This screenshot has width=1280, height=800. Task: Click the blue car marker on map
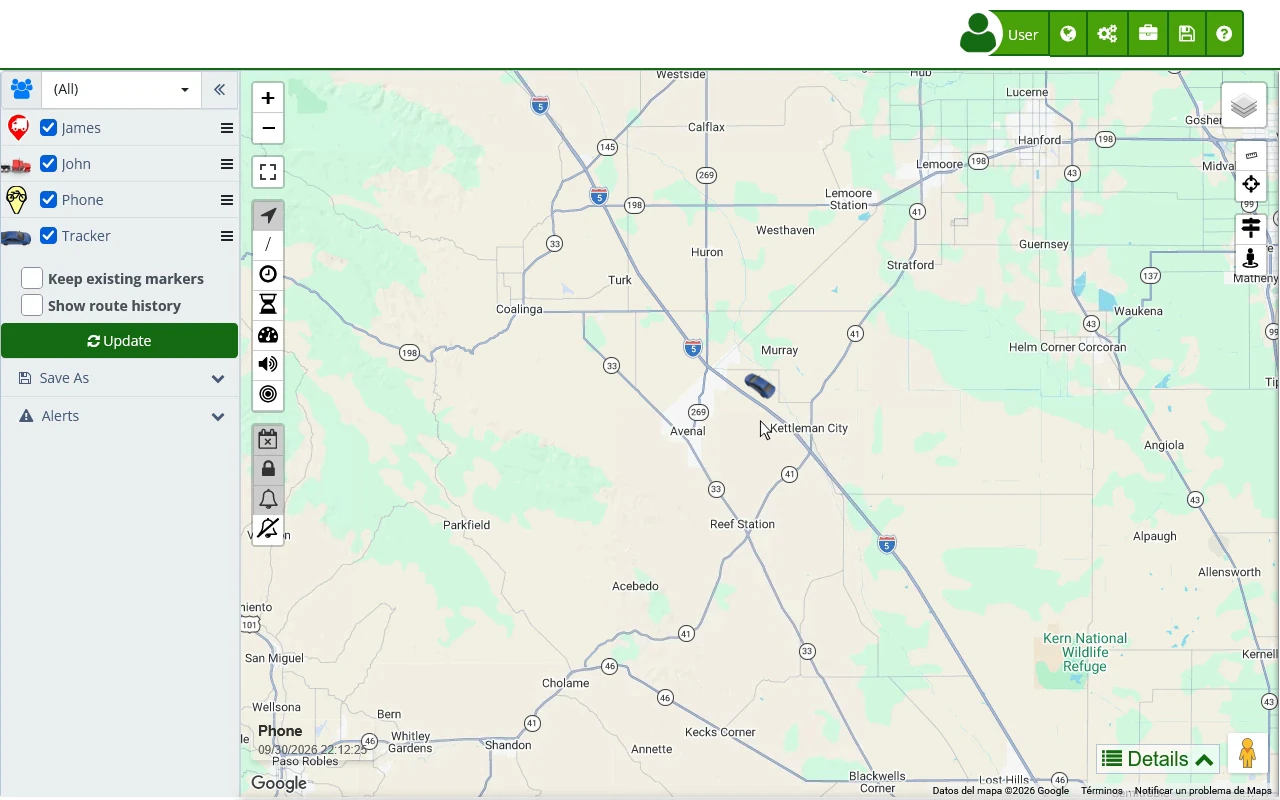coord(760,386)
